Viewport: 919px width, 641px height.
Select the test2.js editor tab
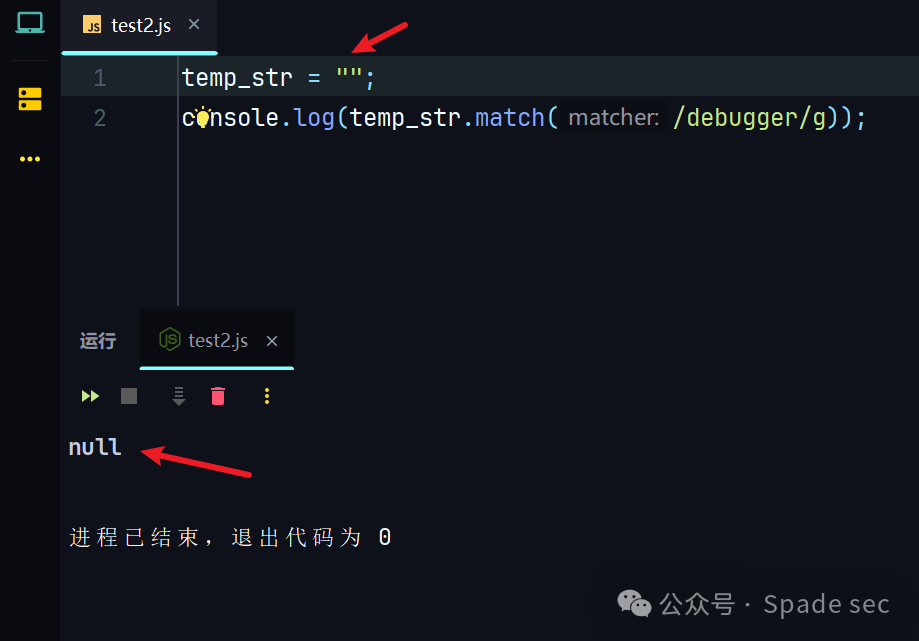pyautogui.click(x=140, y=26)
